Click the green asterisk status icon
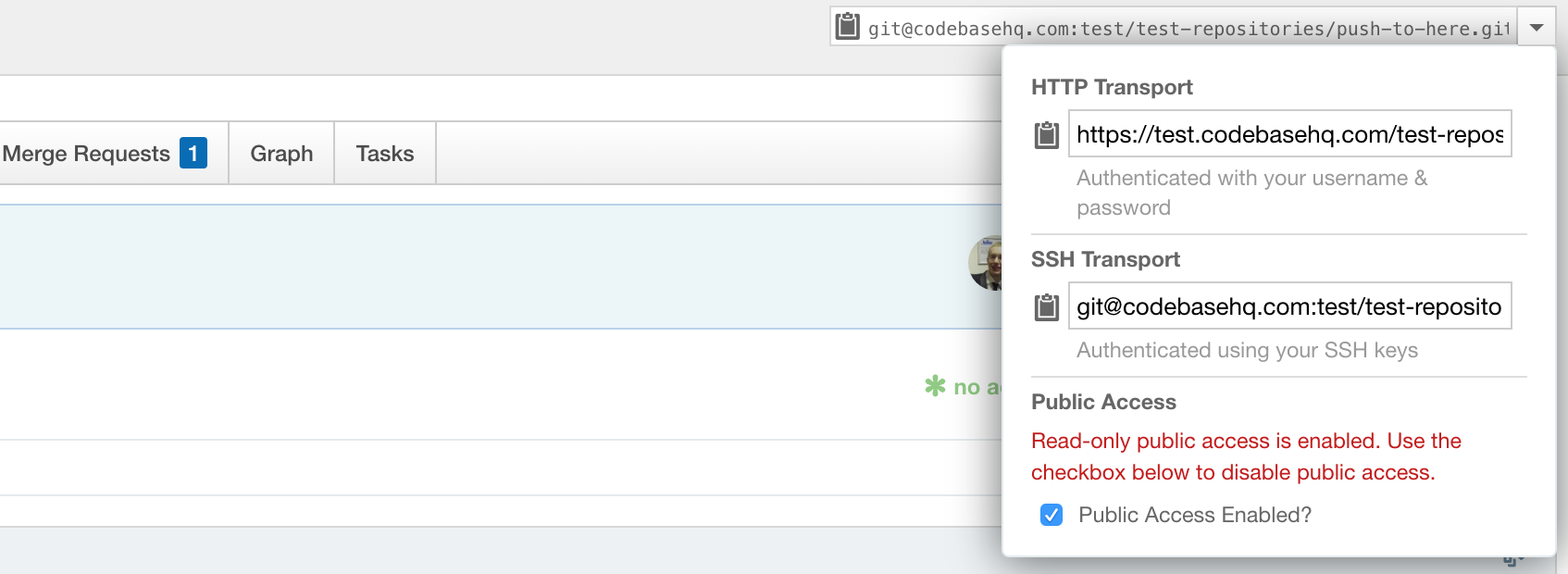This screenshot has width=1568, height=574. pyautogui.click(x=935, y=386)
